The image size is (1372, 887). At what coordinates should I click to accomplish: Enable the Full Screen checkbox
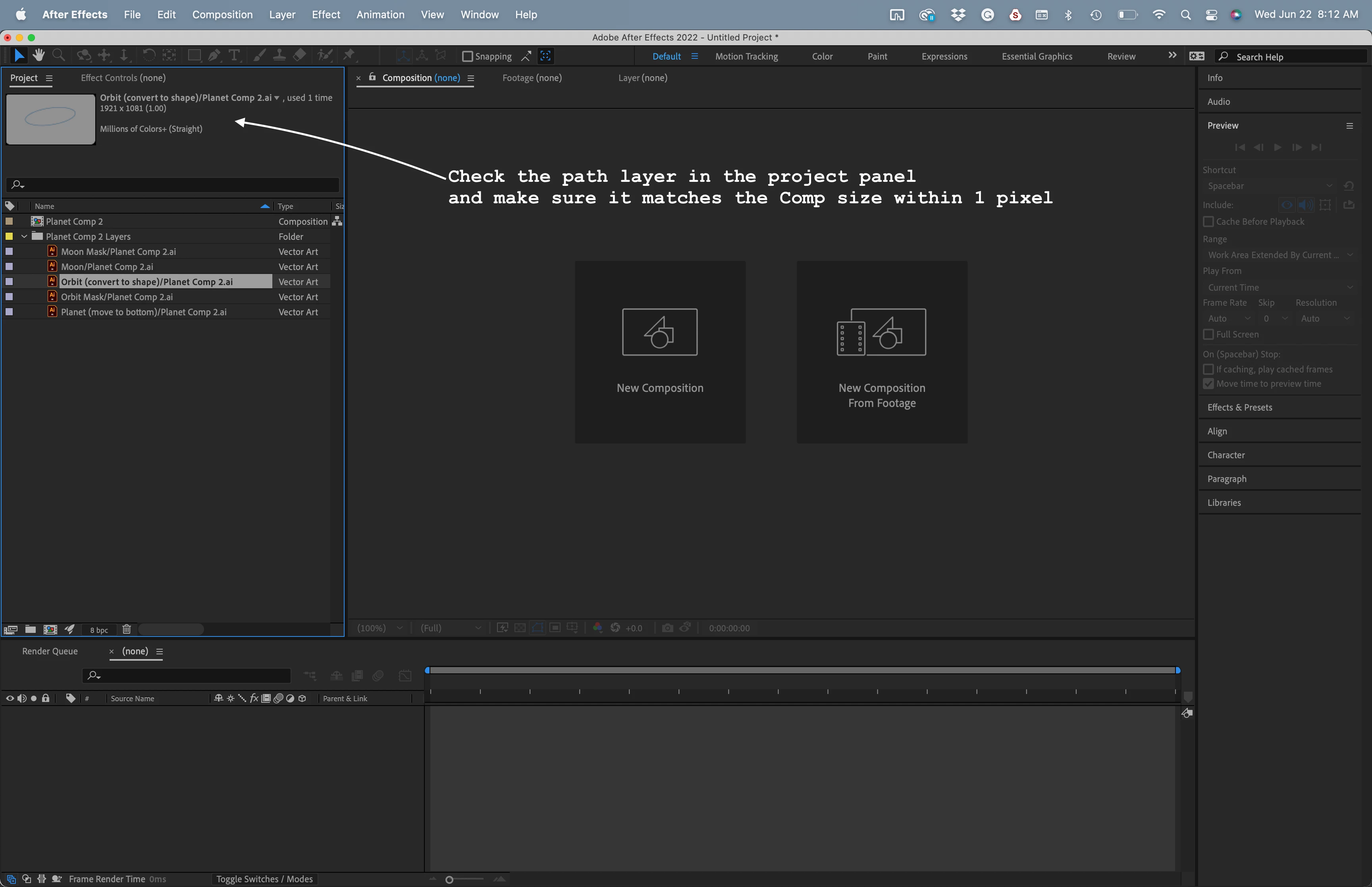1208,334
